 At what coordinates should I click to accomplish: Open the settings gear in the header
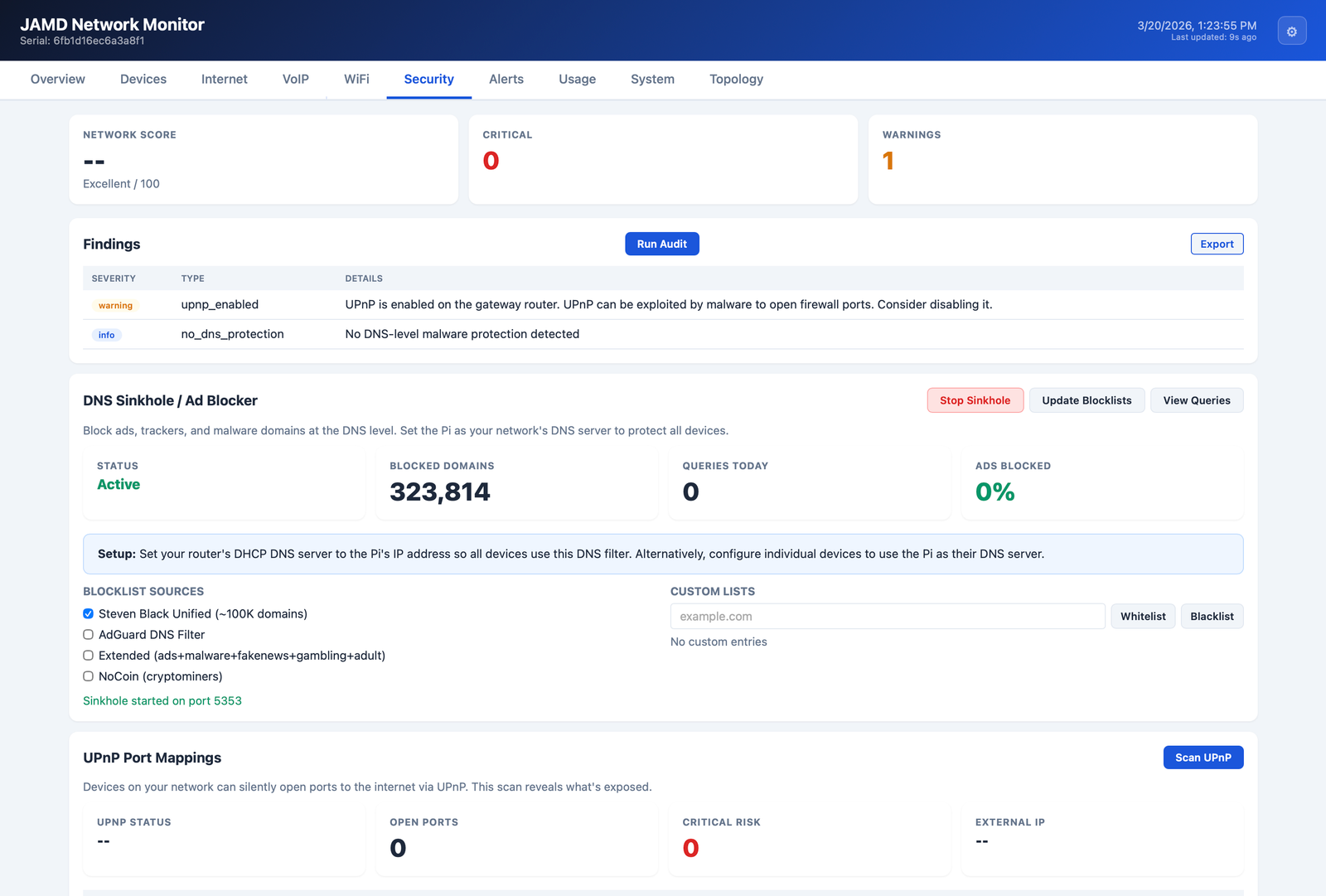pos(1291,30)
